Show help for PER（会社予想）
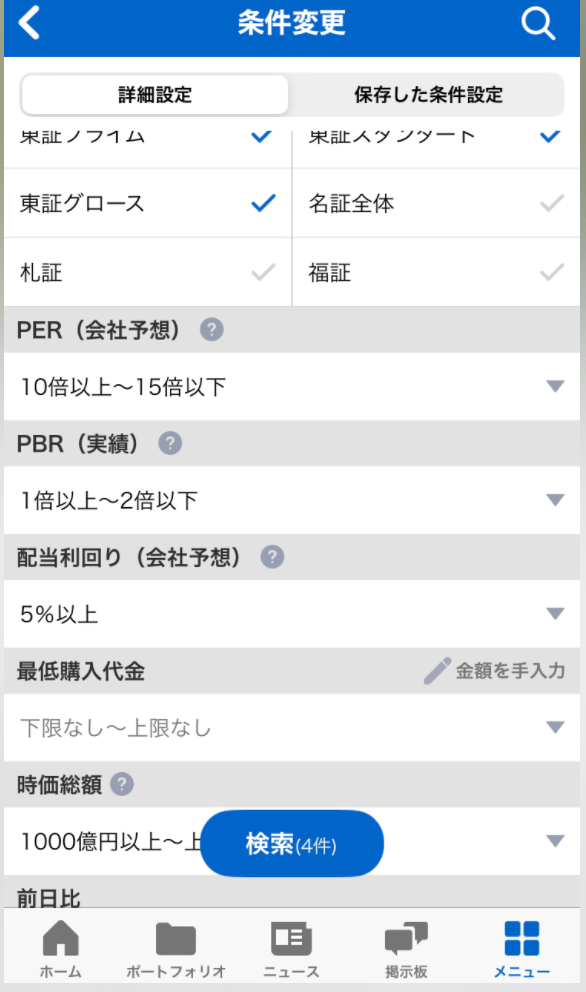The image size is (586, 992). [211, 330]
